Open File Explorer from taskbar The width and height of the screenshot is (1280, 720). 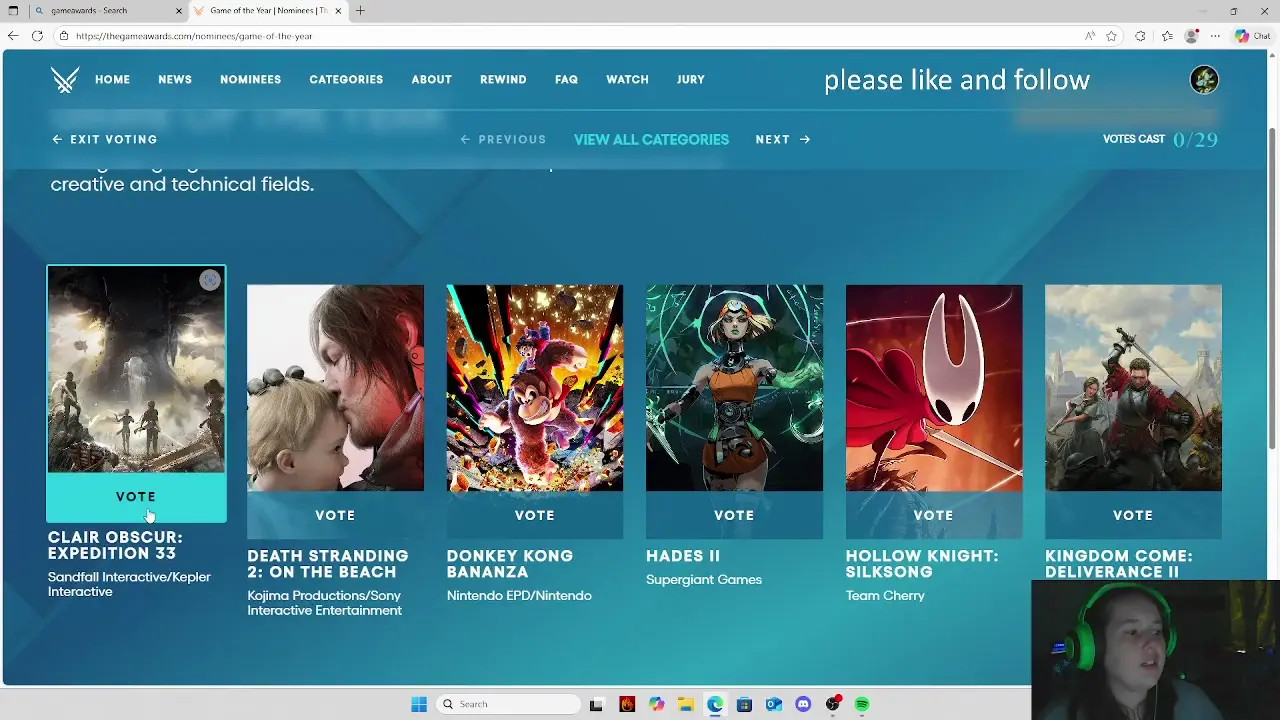(x=685, y=704)
